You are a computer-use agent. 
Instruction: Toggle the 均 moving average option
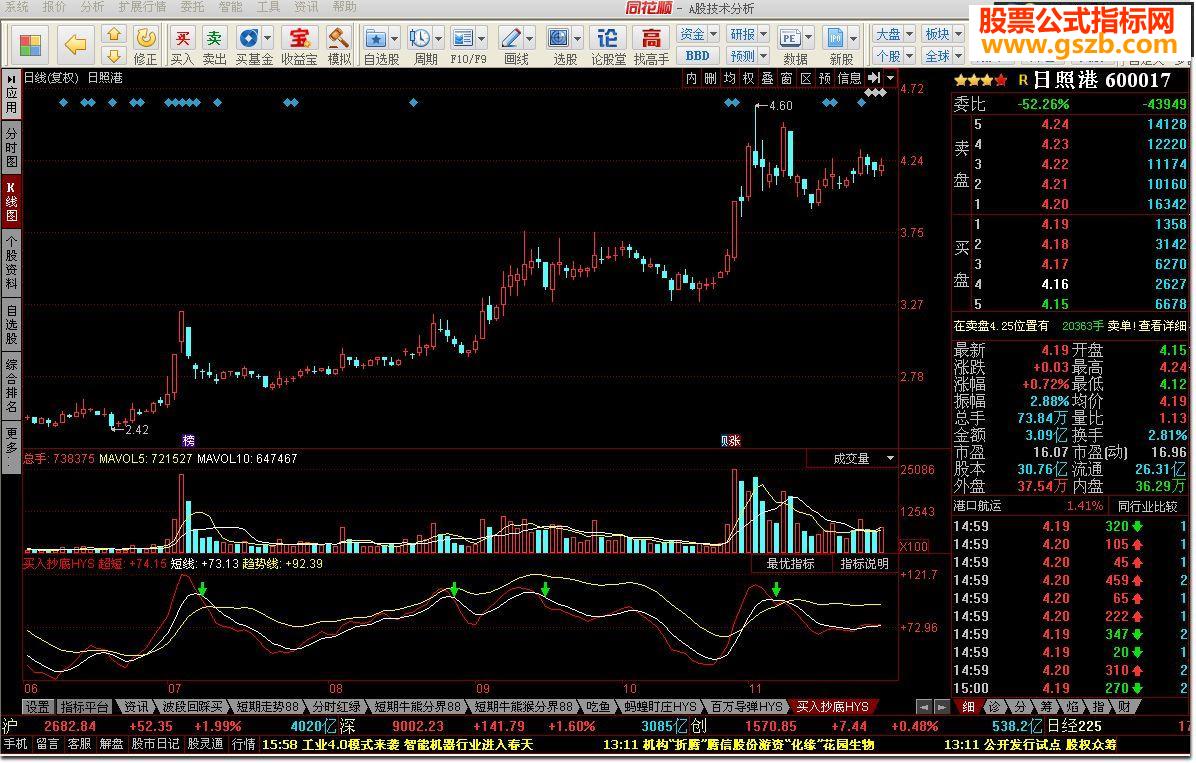tap(729, 78)
